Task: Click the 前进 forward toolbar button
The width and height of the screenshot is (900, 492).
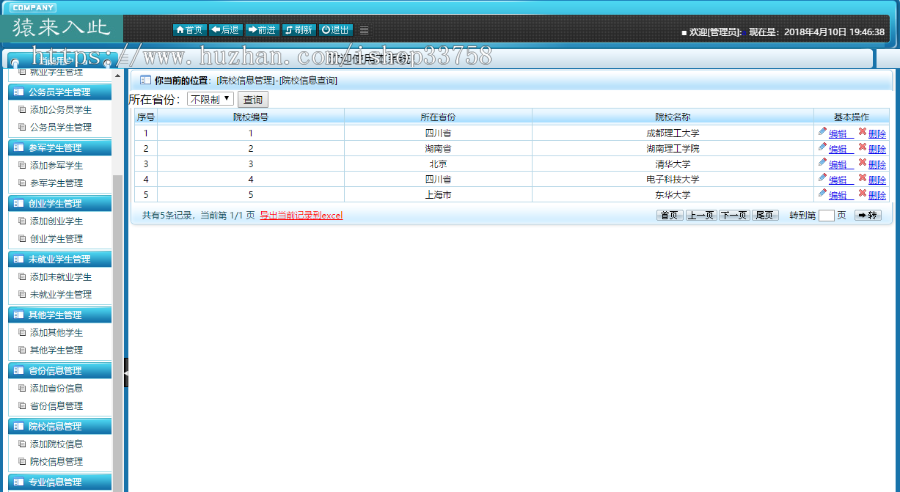Action: (x=262, y=30)
